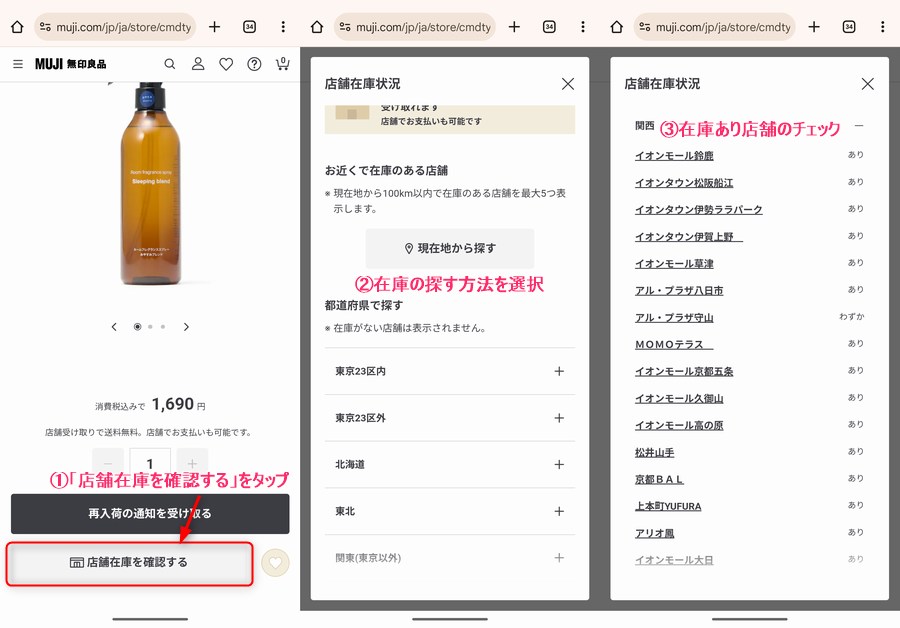Viewport: 900px width, 628px height.
Task: Select first product image dot indicator
Action: pyautogui.click(x=137, y=327)
